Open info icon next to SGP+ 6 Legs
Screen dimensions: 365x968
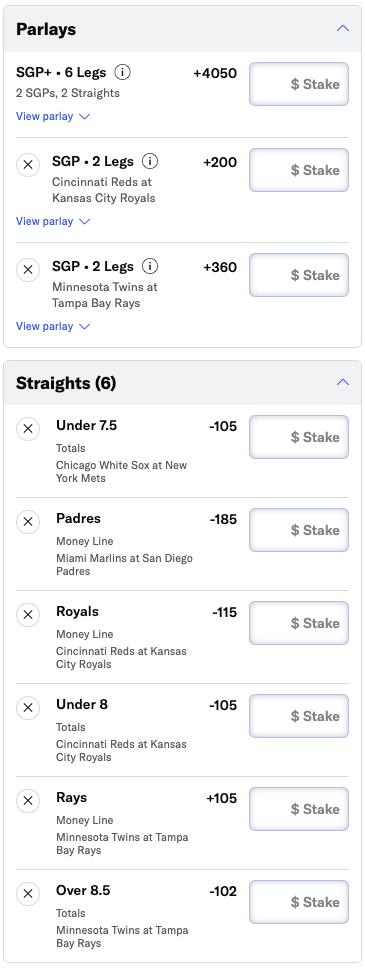click(123, 73)
